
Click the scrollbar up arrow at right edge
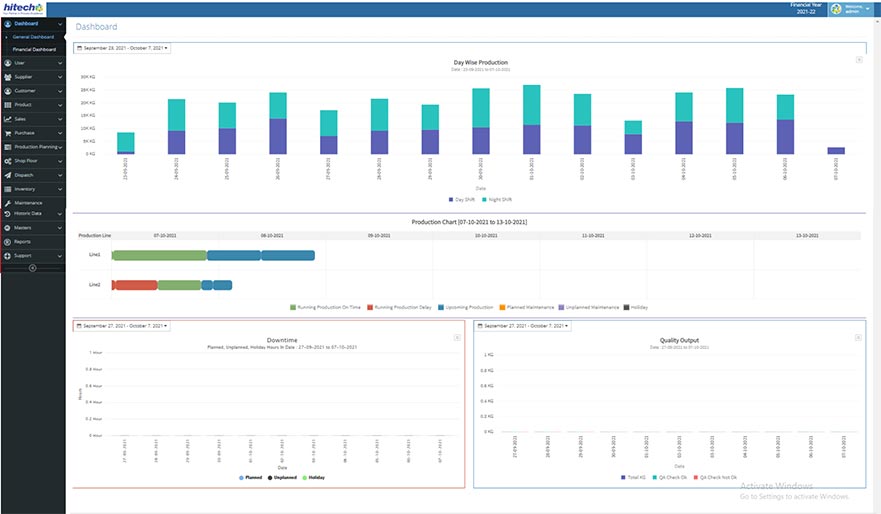pos(878,20)
